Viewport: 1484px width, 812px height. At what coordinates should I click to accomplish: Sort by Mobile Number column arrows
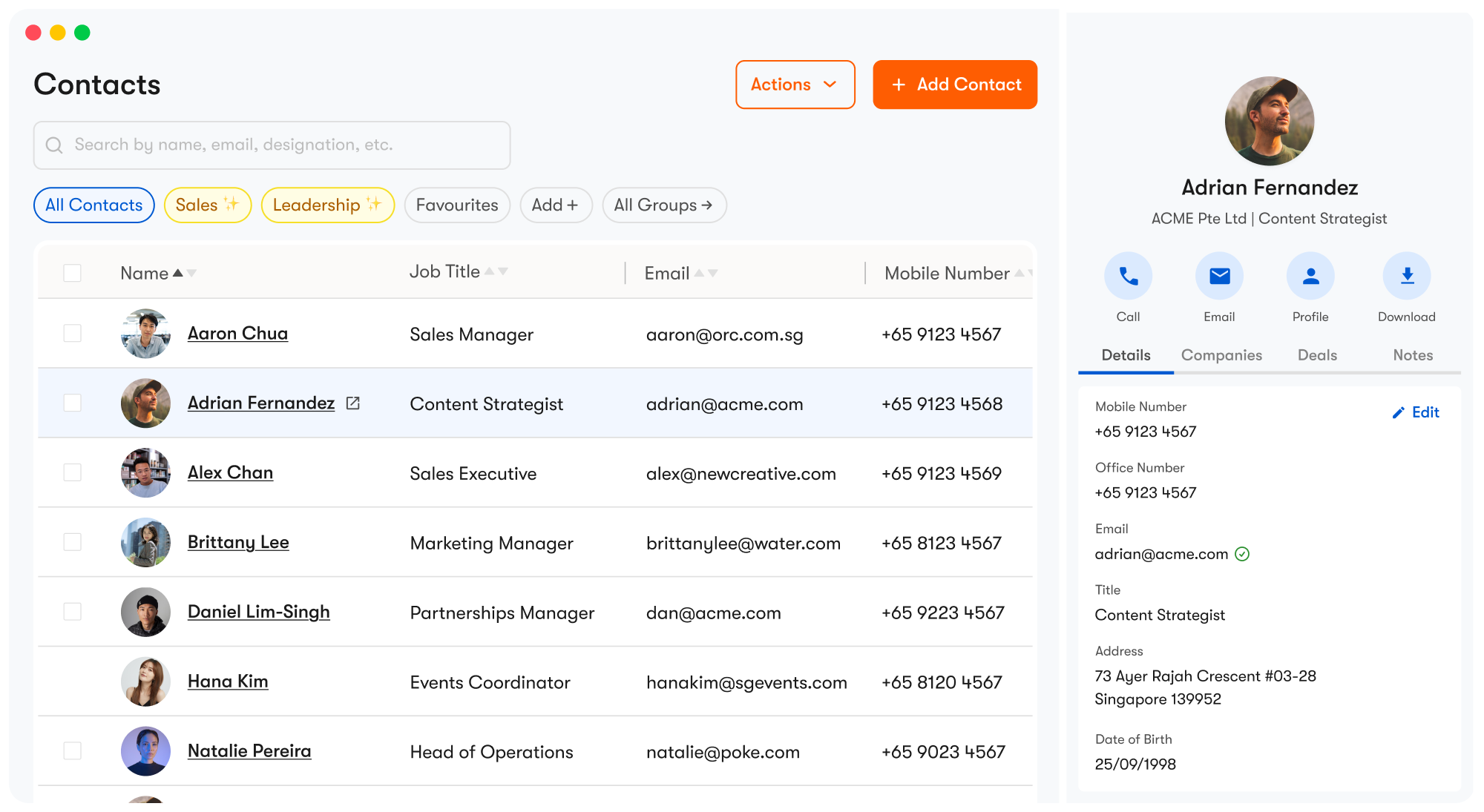(1024, 273)
